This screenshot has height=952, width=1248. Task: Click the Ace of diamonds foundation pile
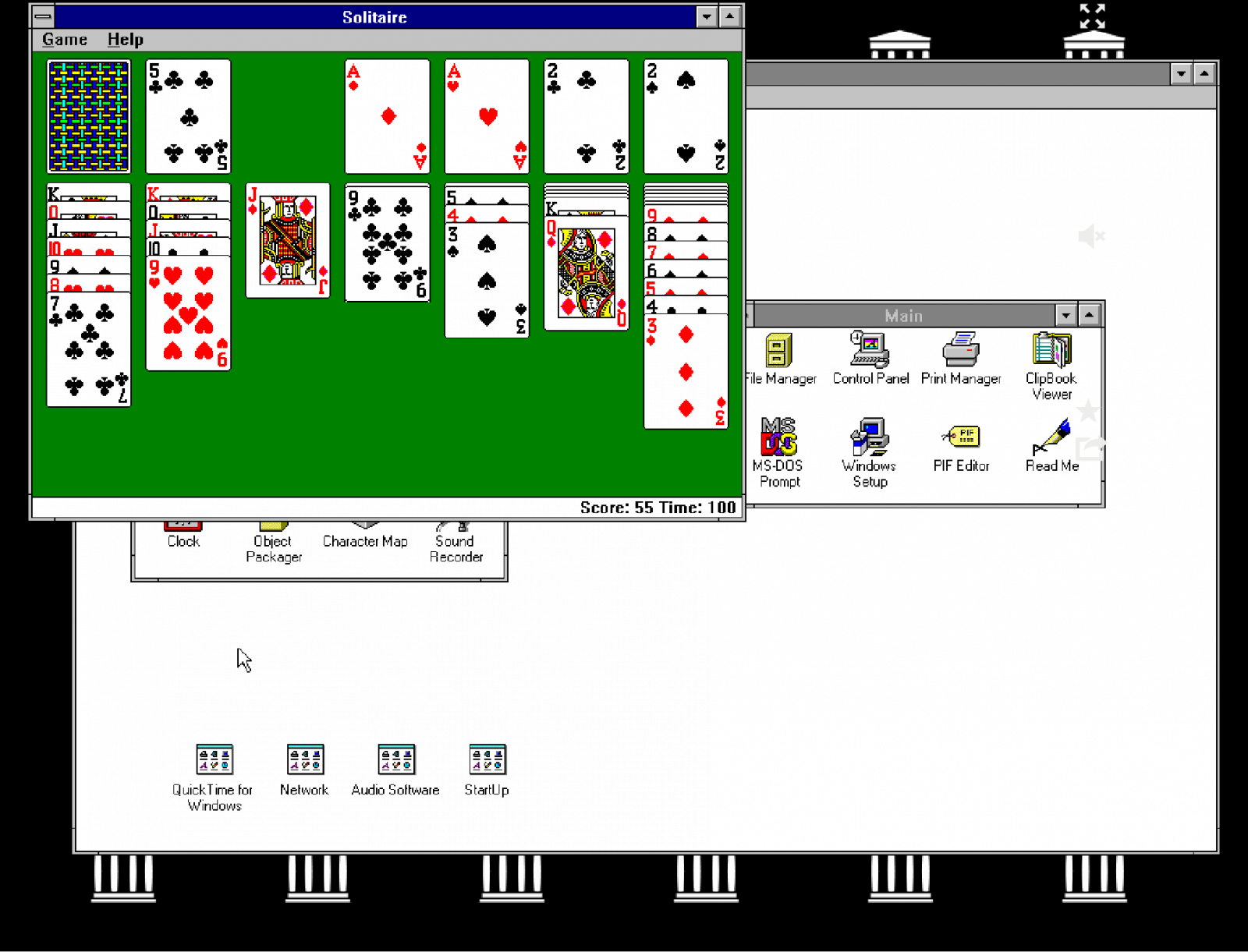[x=388, y=116]
